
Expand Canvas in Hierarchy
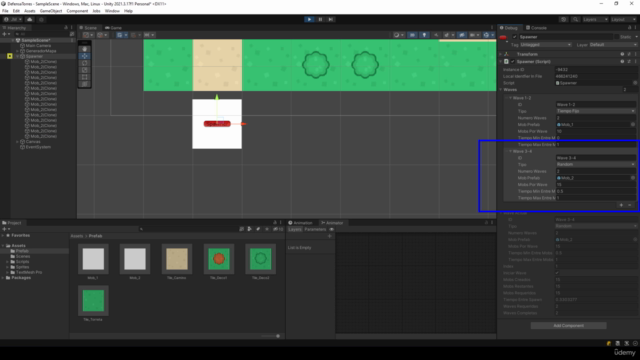pyautogui.click(x=18, y=142)
